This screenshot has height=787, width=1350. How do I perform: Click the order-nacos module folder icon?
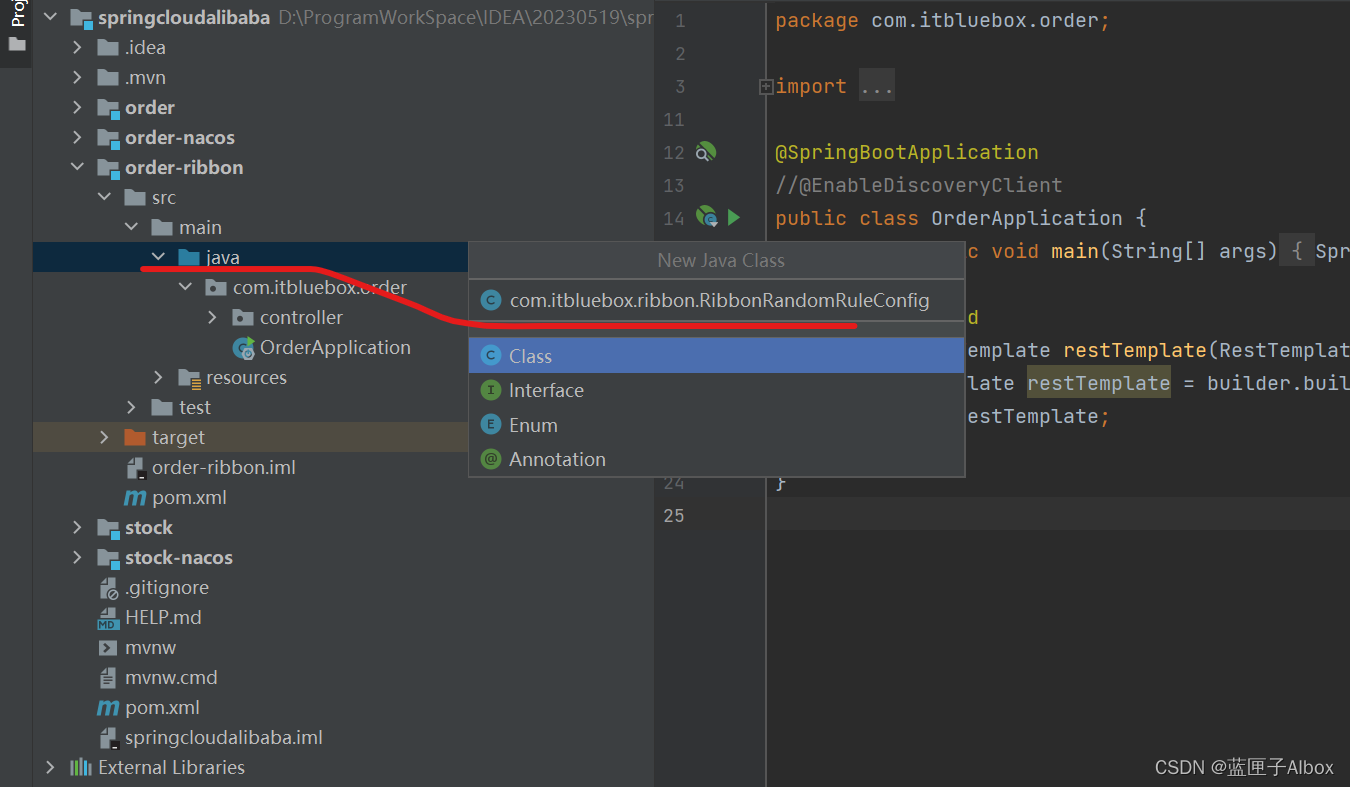tap(108, 138)
